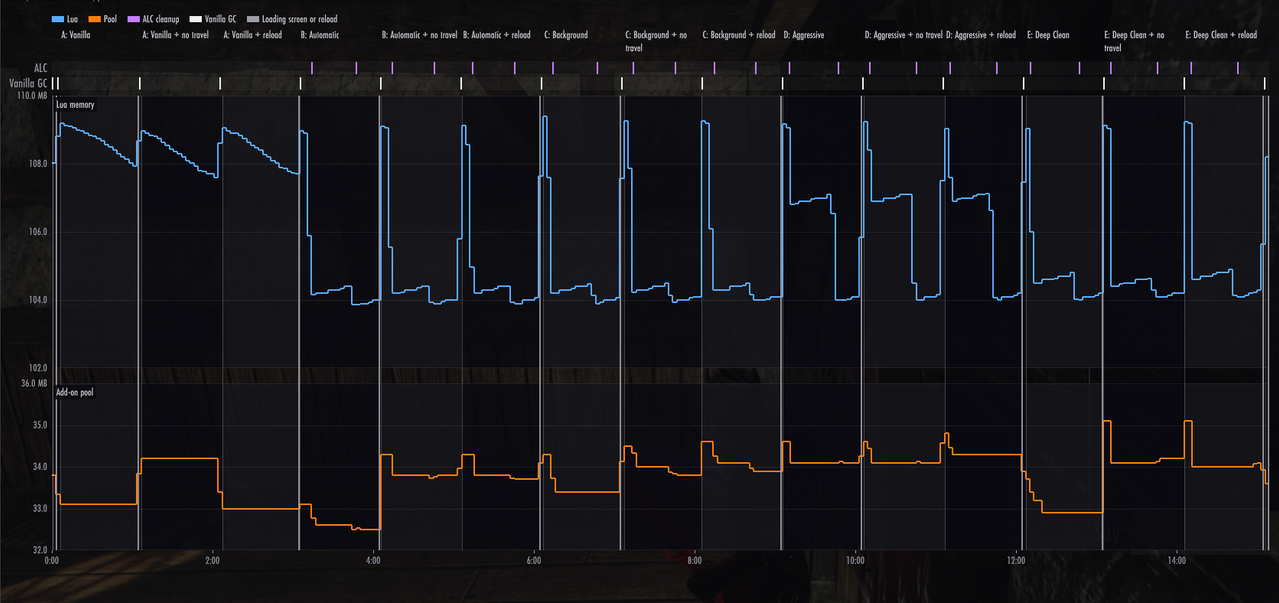Click the blue Lua legend swatch
This screenshot has height=603, width=1279.
pyautogui.click(x=58, y=19)
